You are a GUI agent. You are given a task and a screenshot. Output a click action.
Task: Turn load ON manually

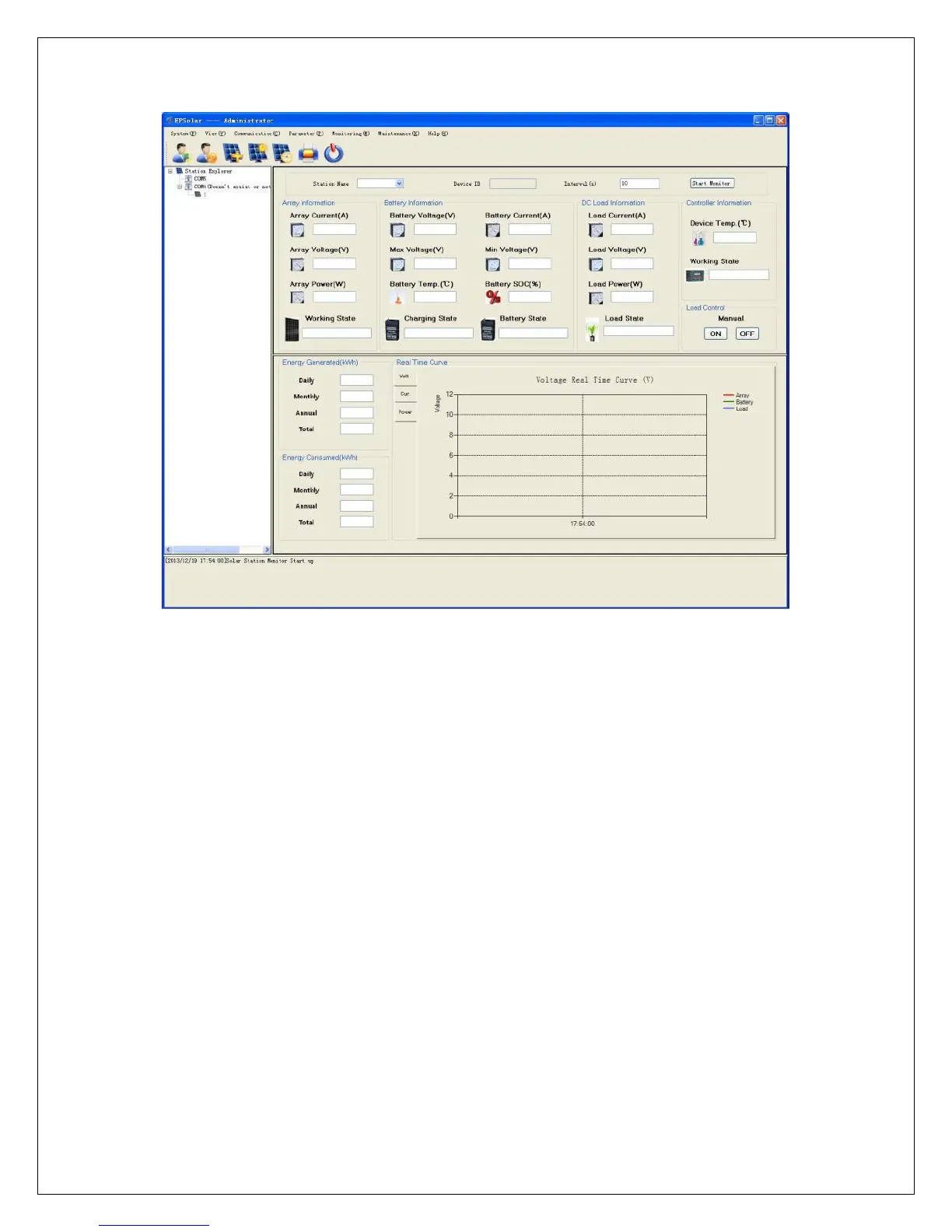[716, 334]
